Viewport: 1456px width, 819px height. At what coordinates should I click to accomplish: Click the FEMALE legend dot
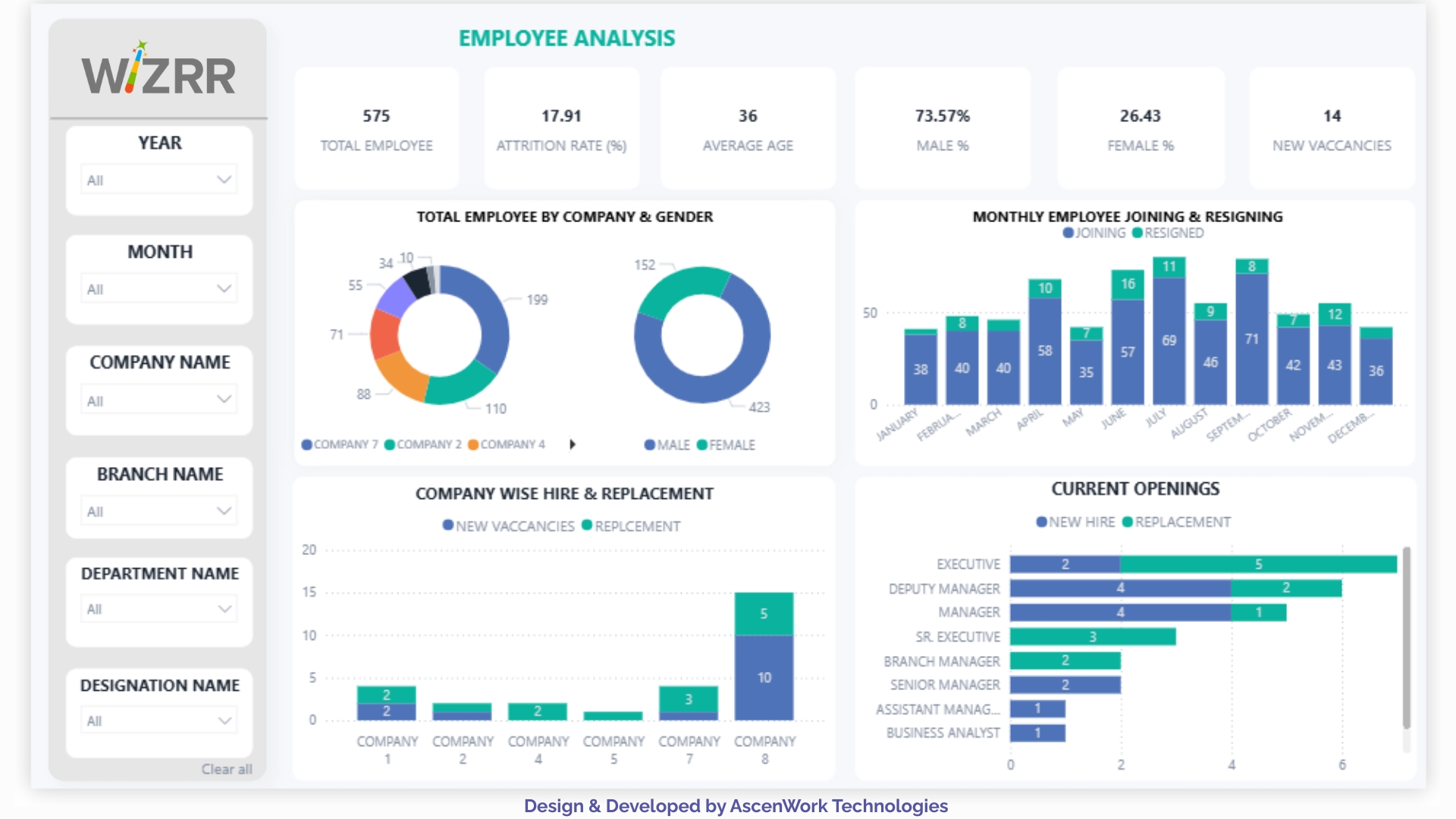pyautogui.click(x=701, y=445)
